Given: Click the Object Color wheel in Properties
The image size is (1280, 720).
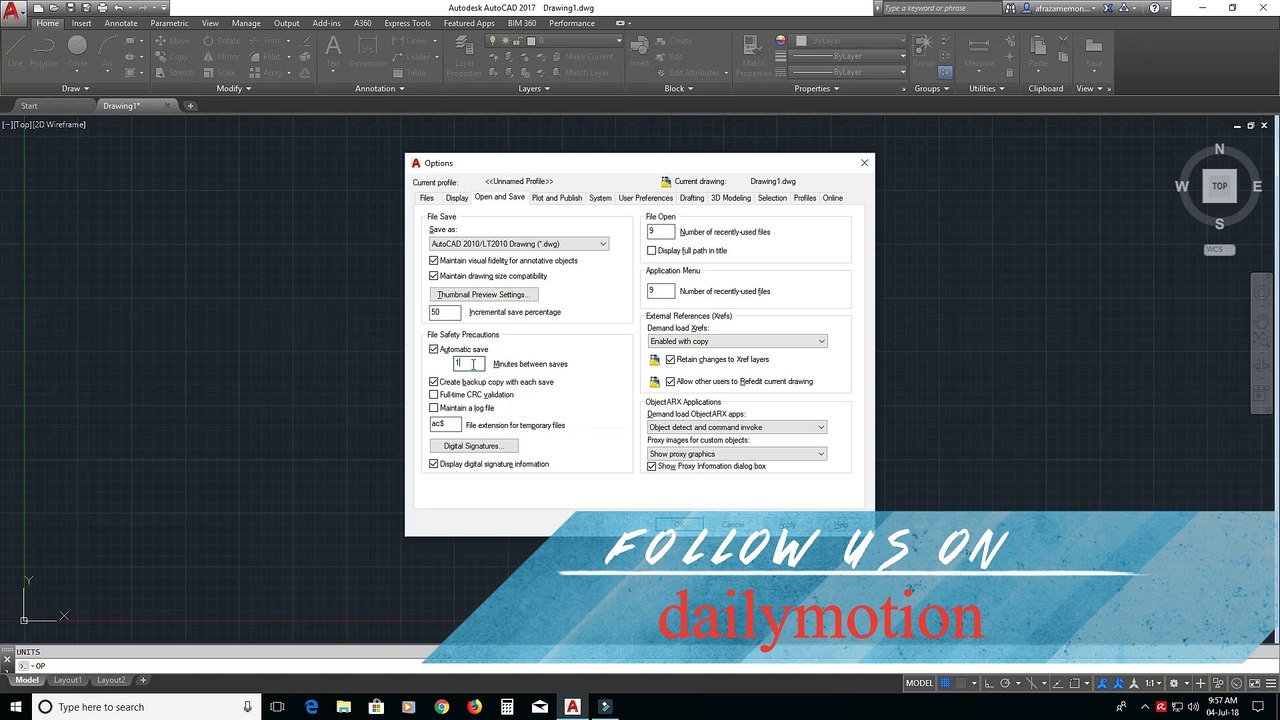Looking at the screenshot, I should point(781,41).
